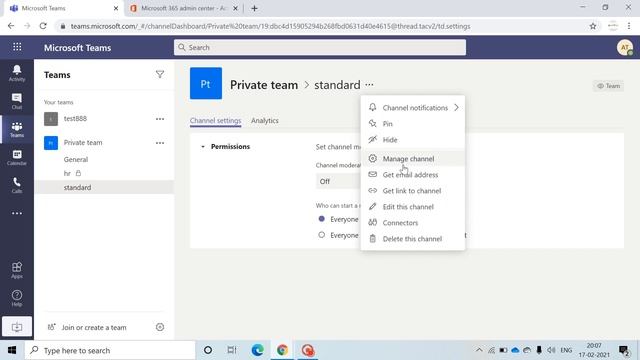
Task: Click the ENG language indicator
Action: [x=566, y=350]
